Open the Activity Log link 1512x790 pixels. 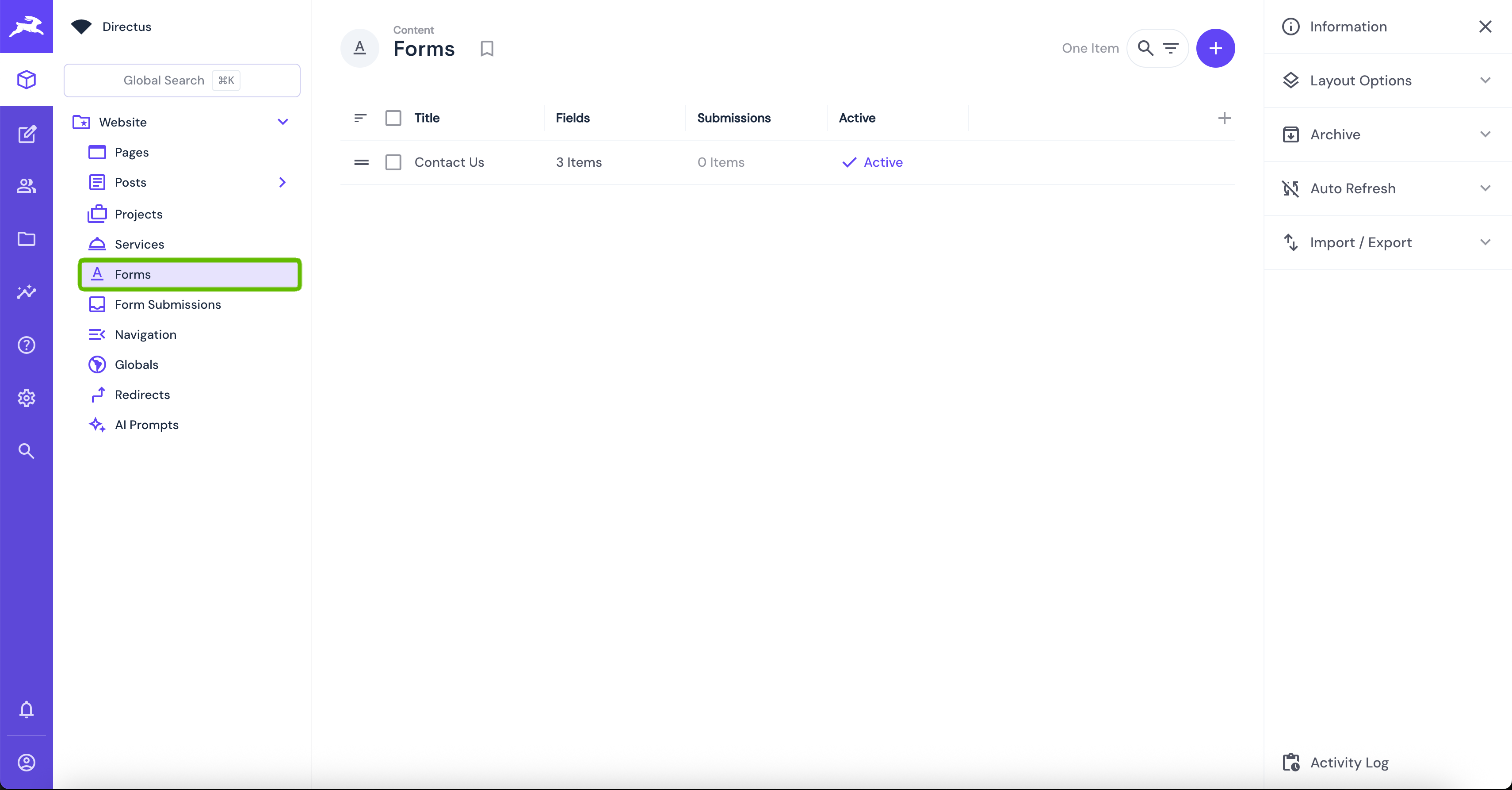1349,763
